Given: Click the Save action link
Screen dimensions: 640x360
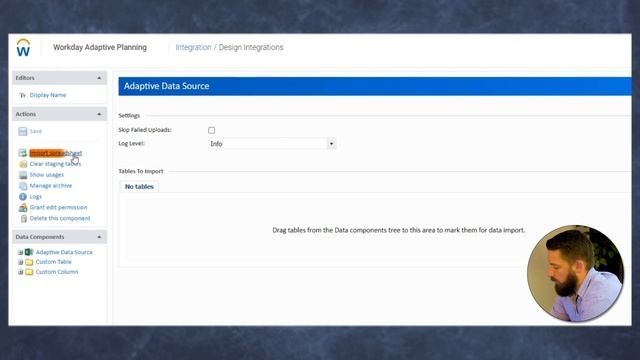Looking at the screenshot, I should click(36, 131).
